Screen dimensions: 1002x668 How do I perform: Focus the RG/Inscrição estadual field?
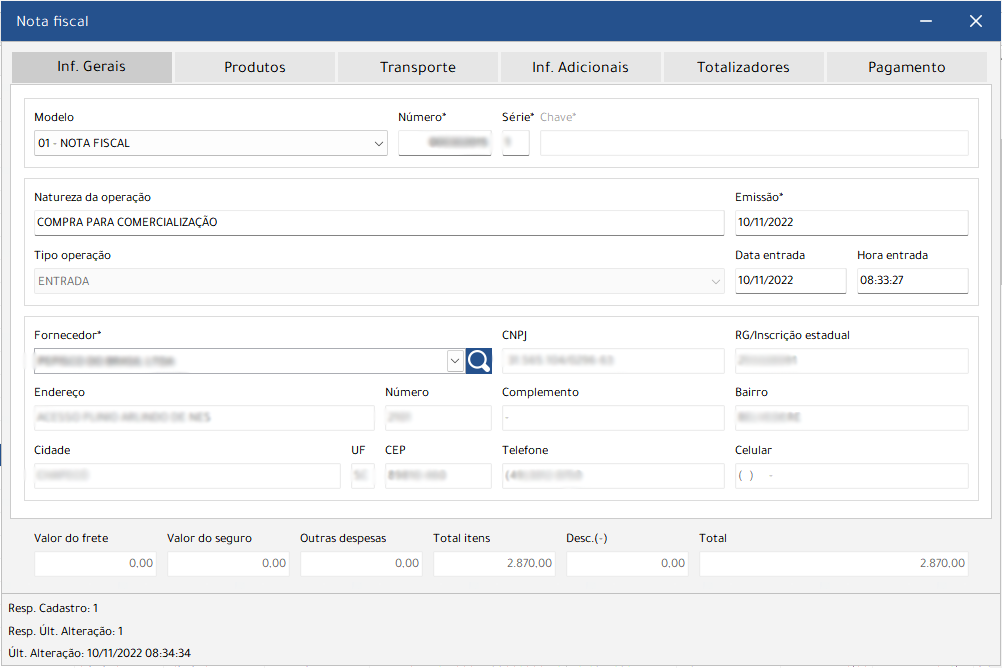click(x=852, y=361)
